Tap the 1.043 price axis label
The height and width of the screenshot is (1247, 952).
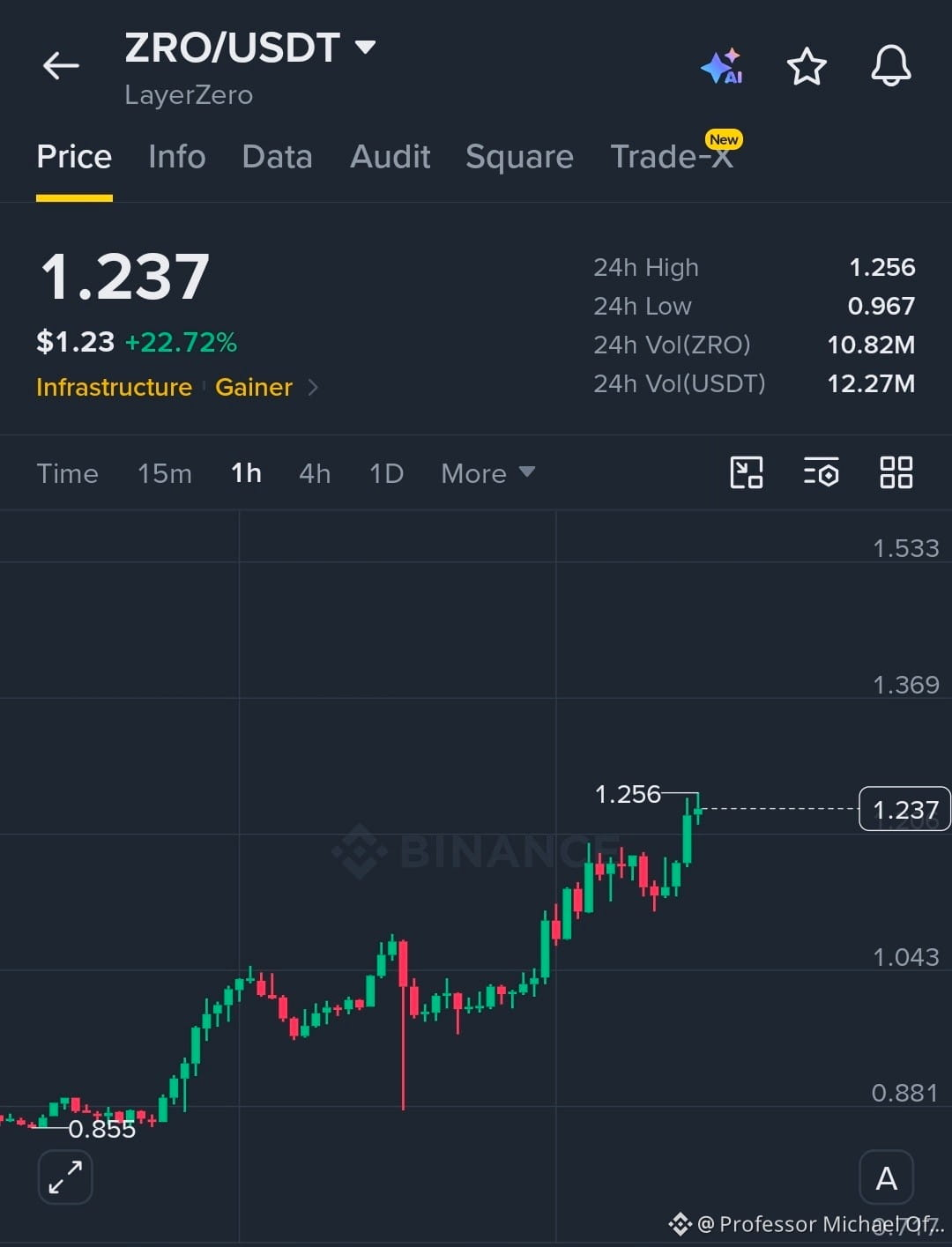[906, 957]
